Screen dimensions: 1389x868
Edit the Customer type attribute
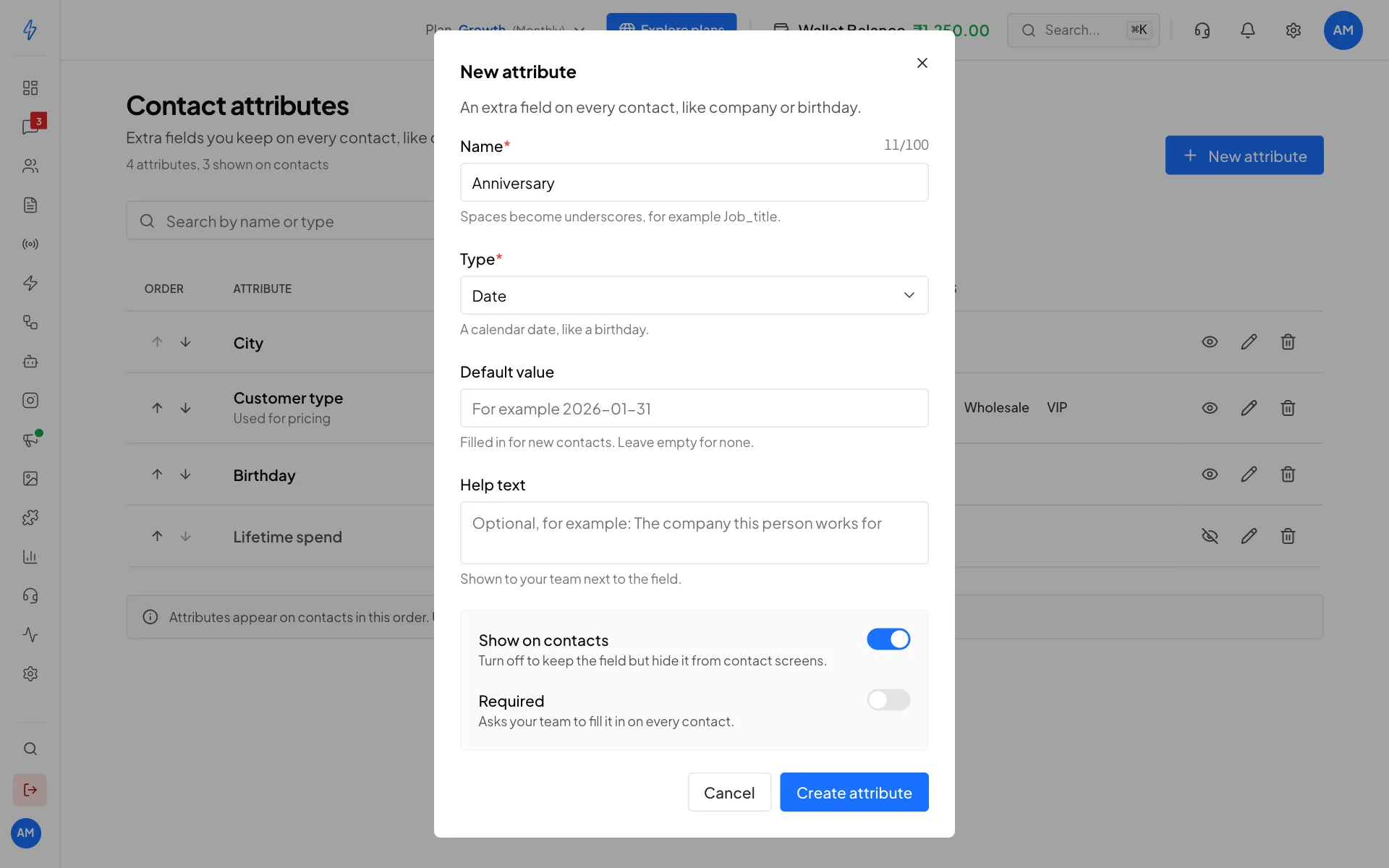(x=1249, y=408)
